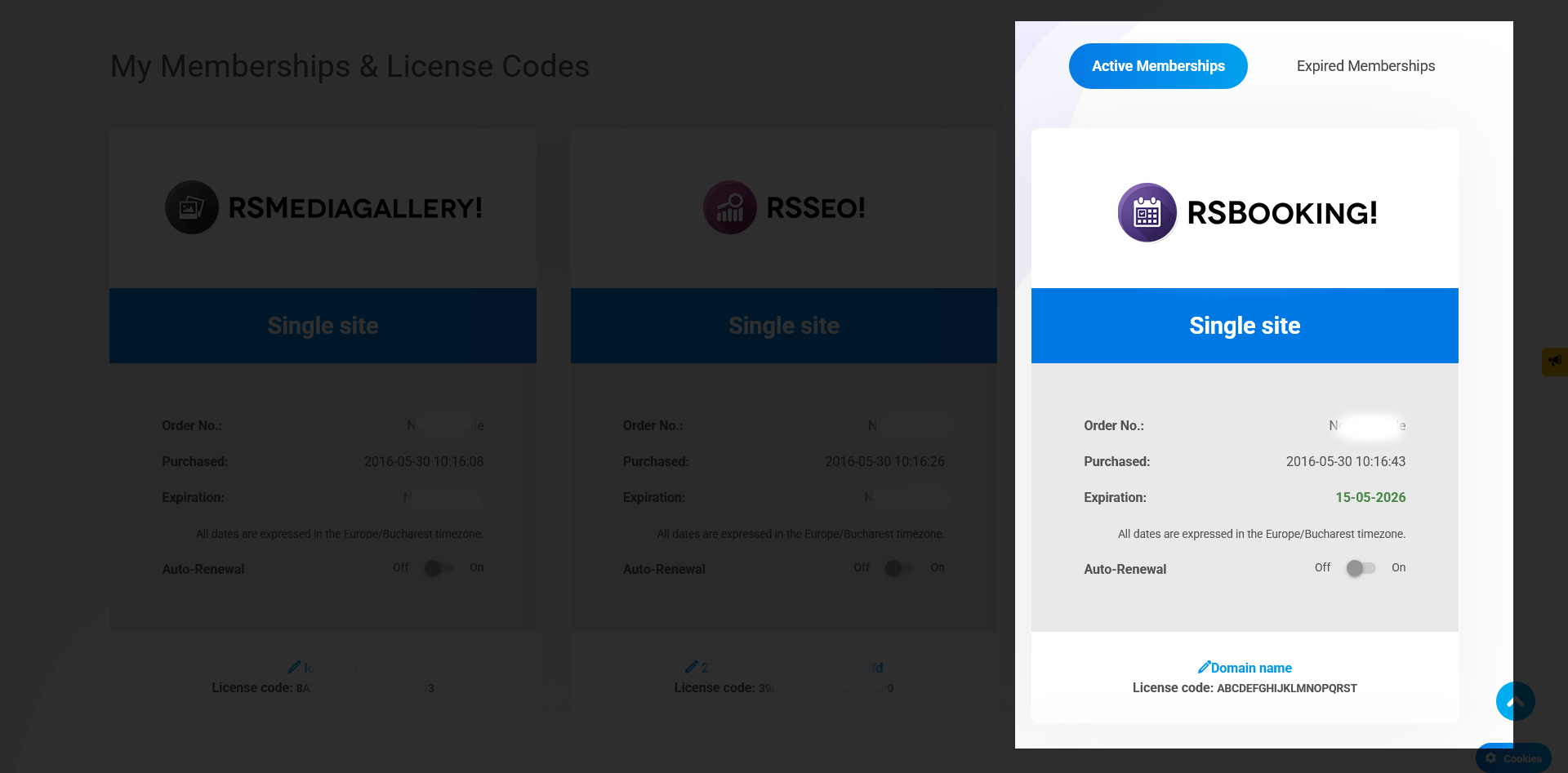Click the pencil edit icon under RSSeo
Image resolution: width=1568 pixels, height=773 pixels.
691,667
